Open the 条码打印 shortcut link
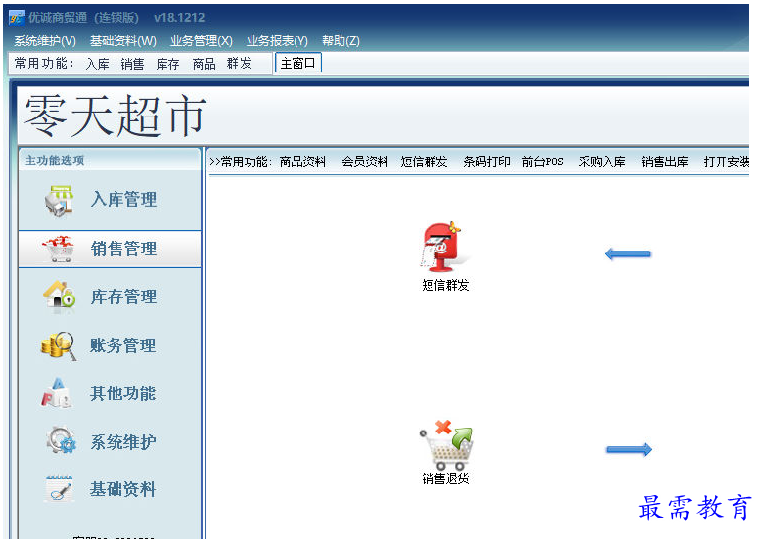 [x=487, y=162]
